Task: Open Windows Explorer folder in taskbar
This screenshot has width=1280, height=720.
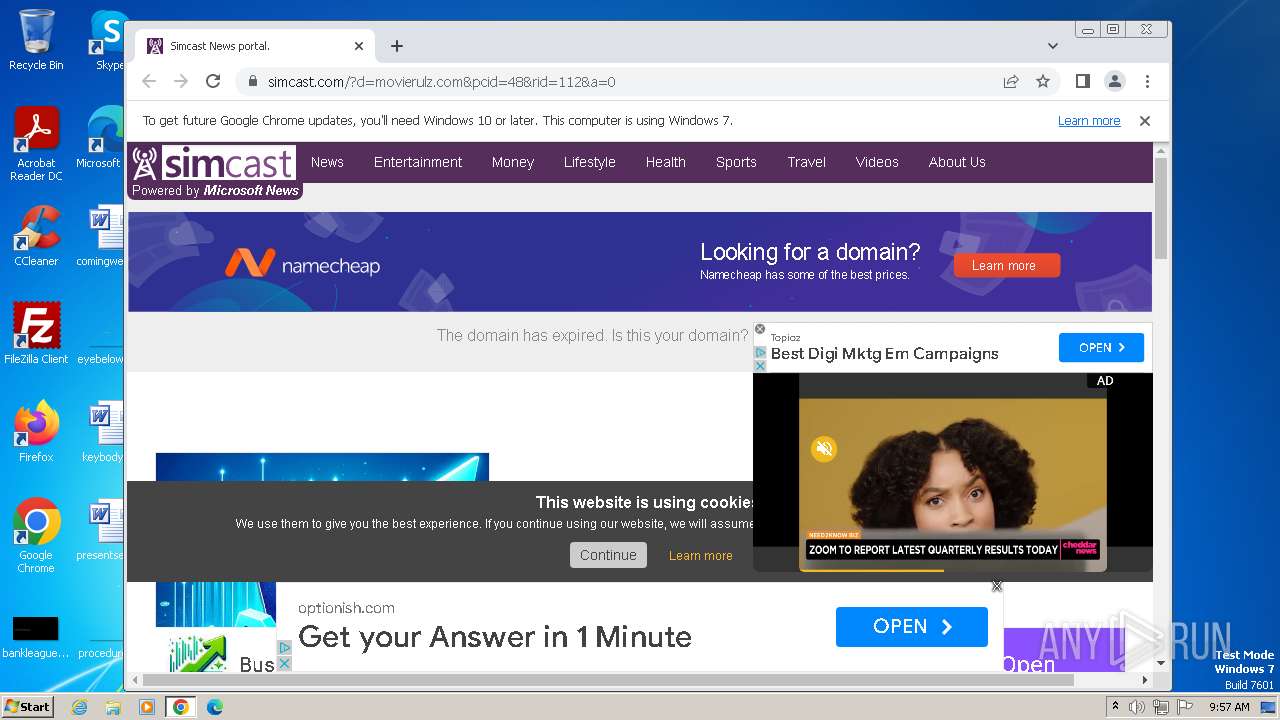Action: [x=113, y=707]
